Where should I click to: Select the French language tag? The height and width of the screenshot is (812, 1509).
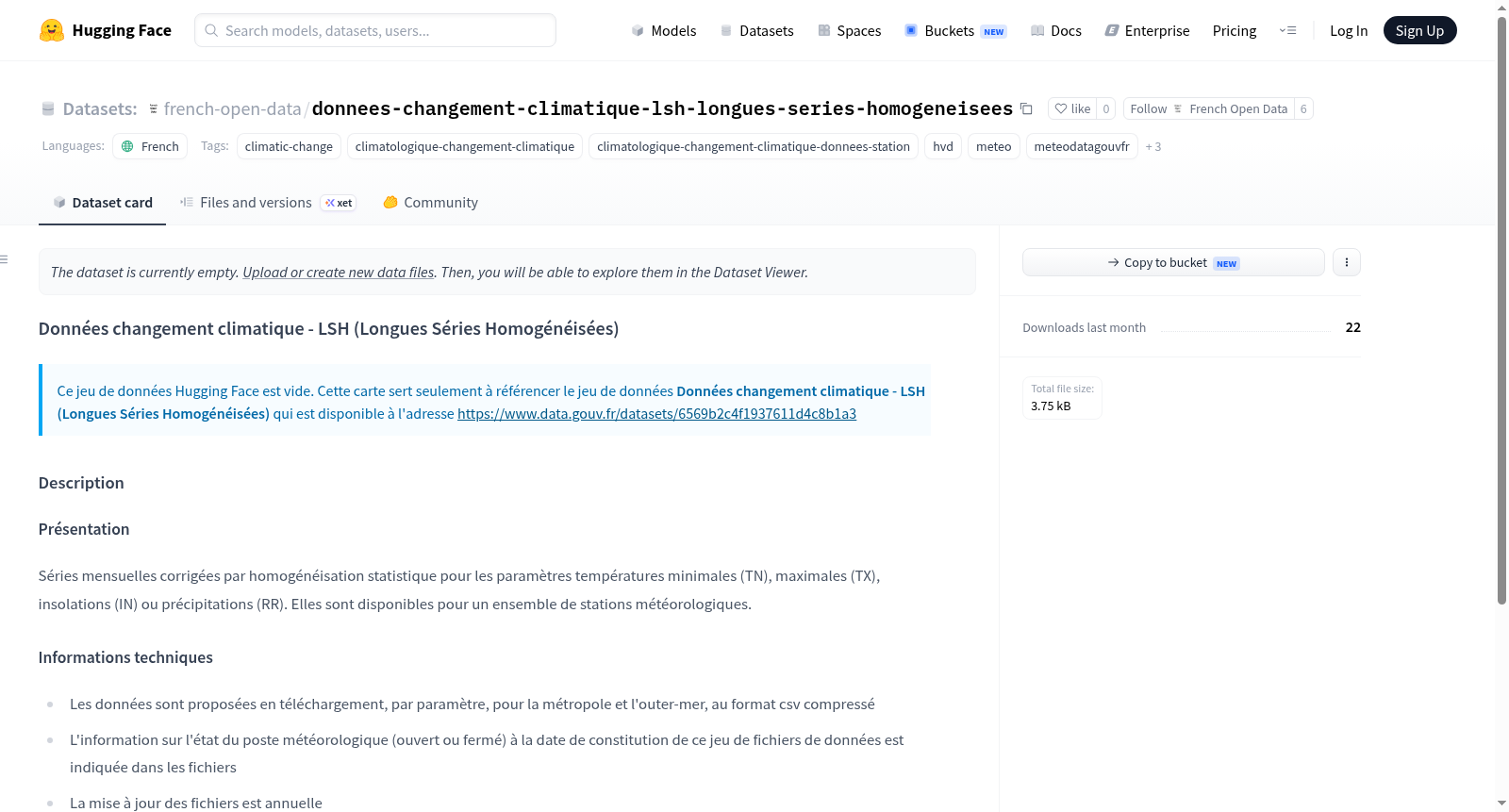[x=150, y=146]
